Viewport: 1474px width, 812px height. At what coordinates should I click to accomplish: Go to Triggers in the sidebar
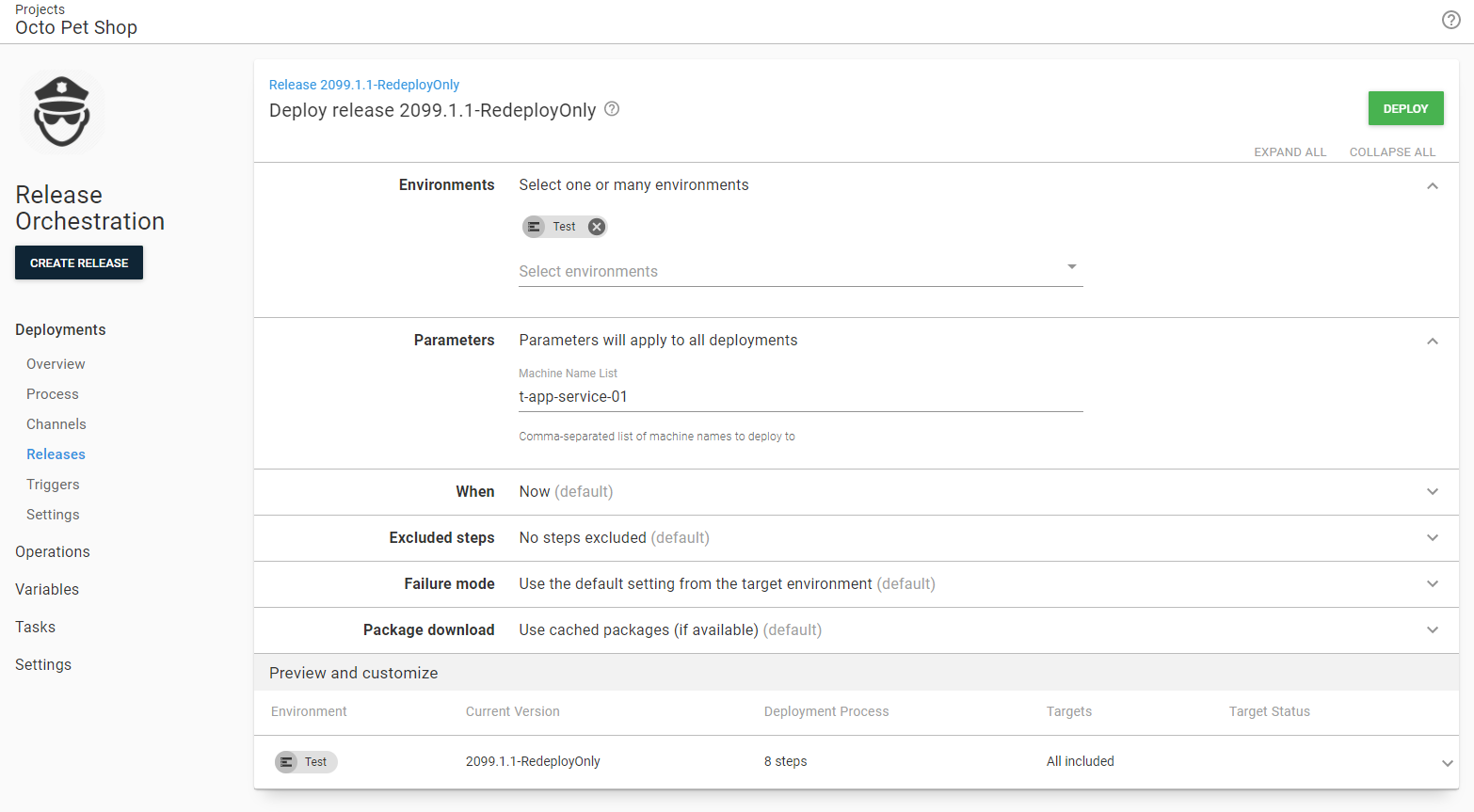tap(53, 485)
